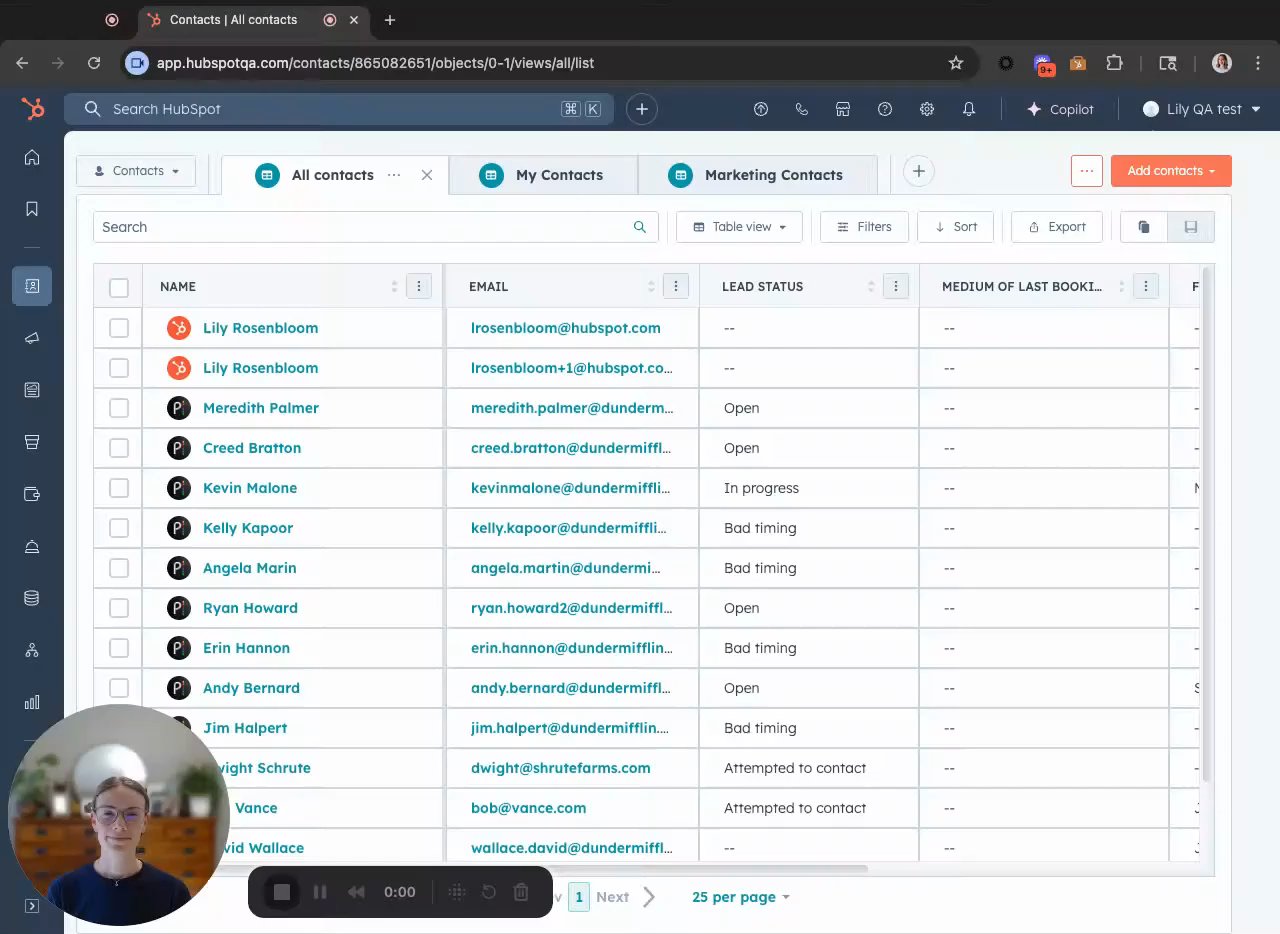Open the bob@vance.com email link

529,808
